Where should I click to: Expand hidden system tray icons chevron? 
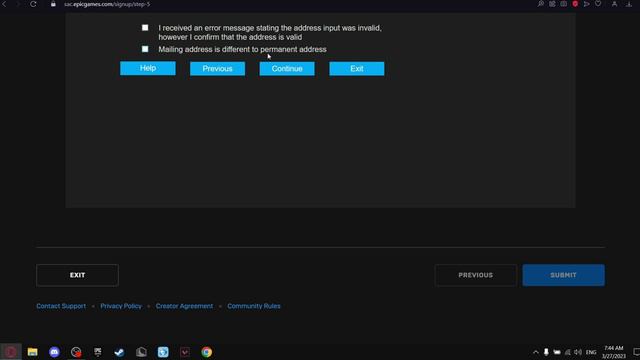[536, 352]
